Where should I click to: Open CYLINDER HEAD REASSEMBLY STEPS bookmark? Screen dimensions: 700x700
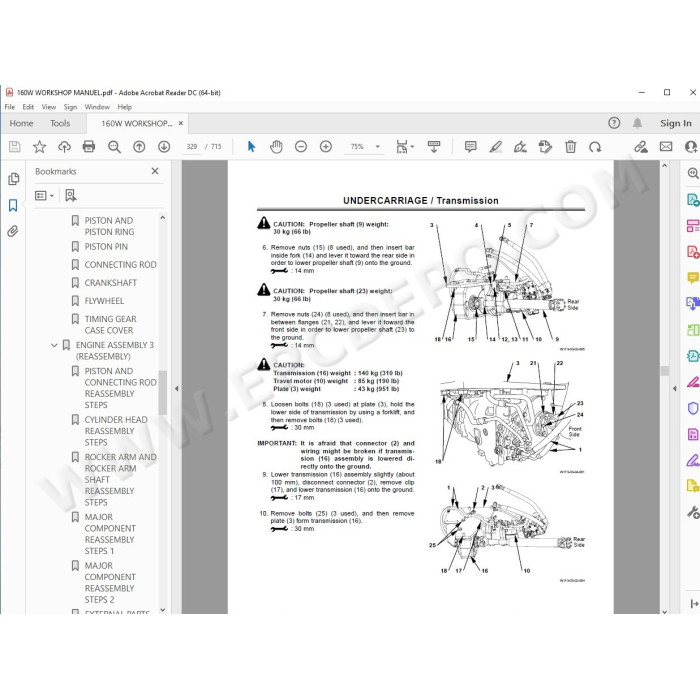(x=116, y=431)
